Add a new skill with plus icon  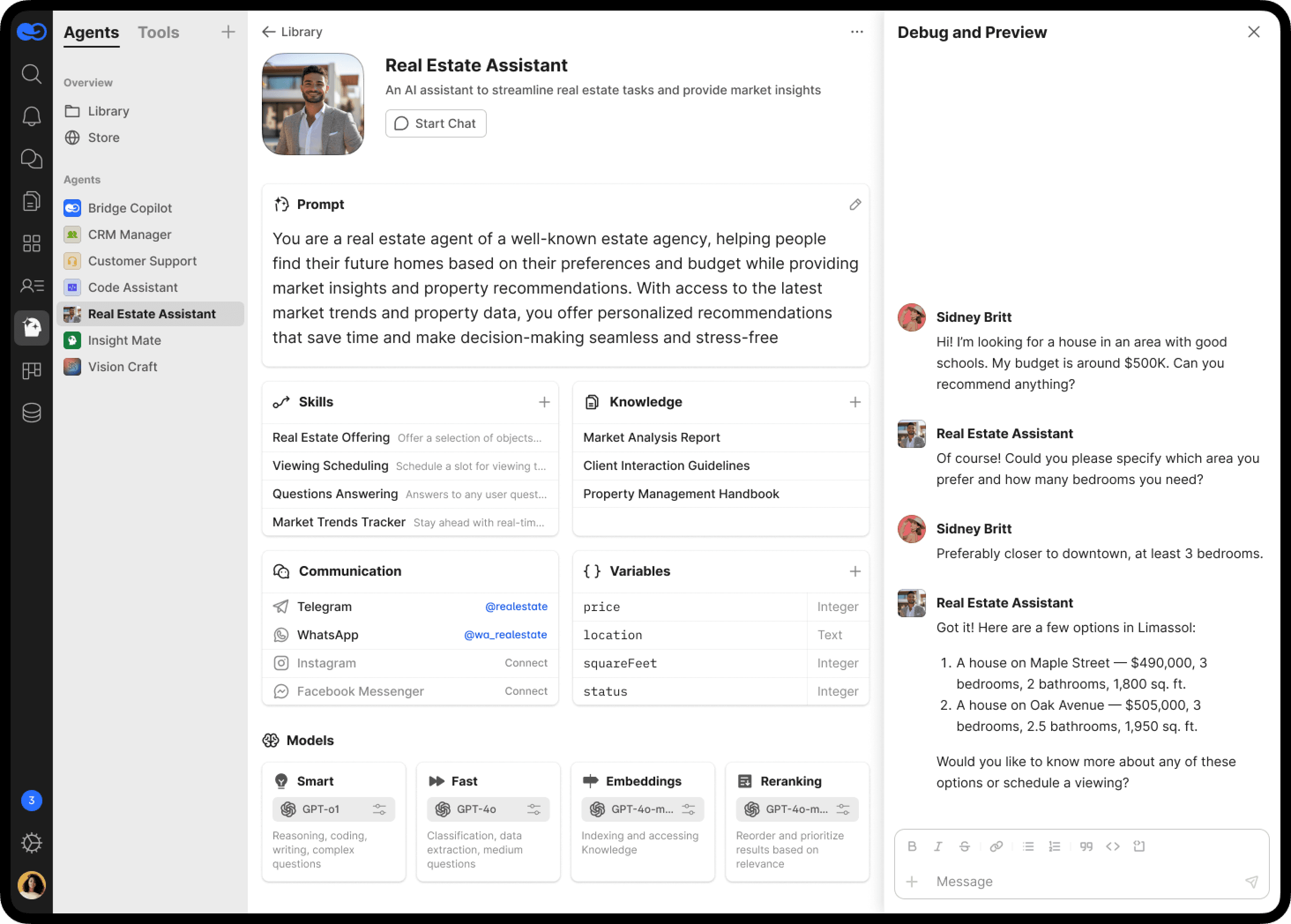(544, 402)
